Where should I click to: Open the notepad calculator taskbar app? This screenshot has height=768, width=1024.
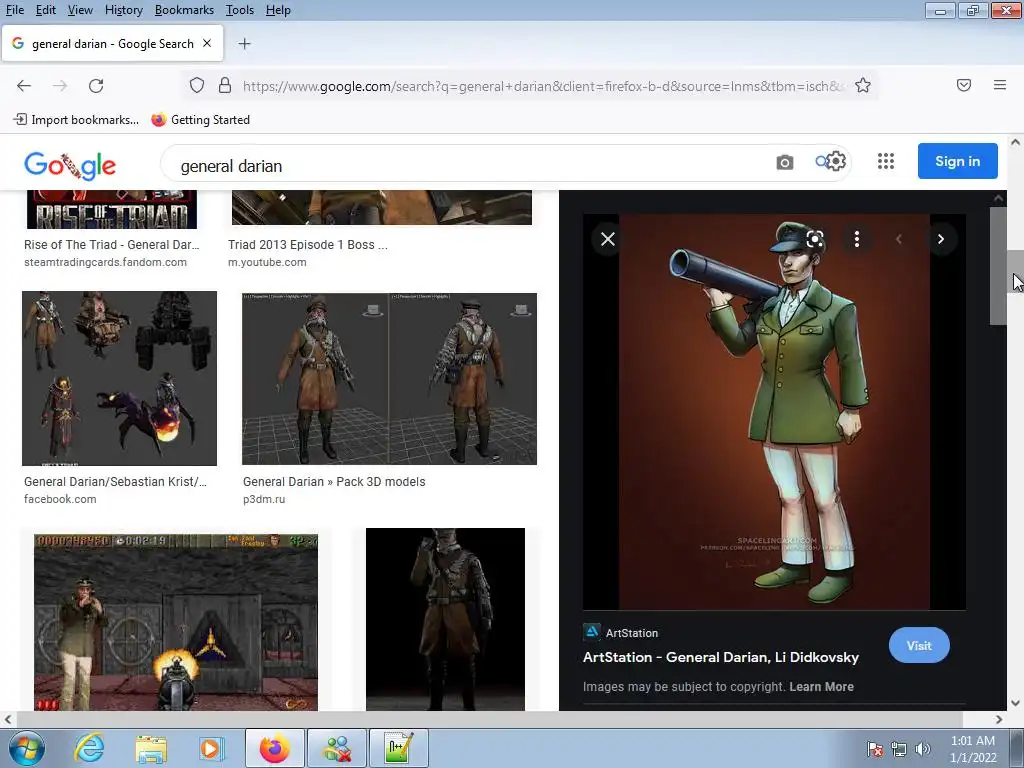click(399, 748)
